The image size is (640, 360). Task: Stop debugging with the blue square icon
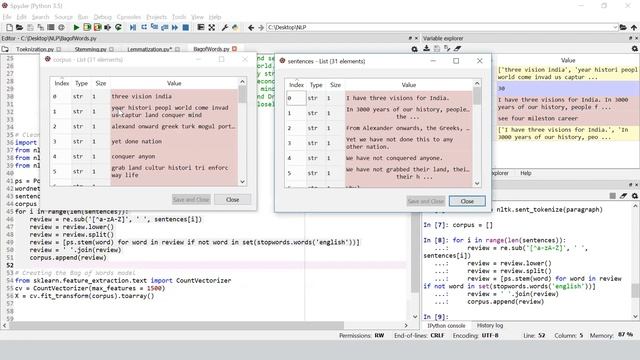point(186,27)
